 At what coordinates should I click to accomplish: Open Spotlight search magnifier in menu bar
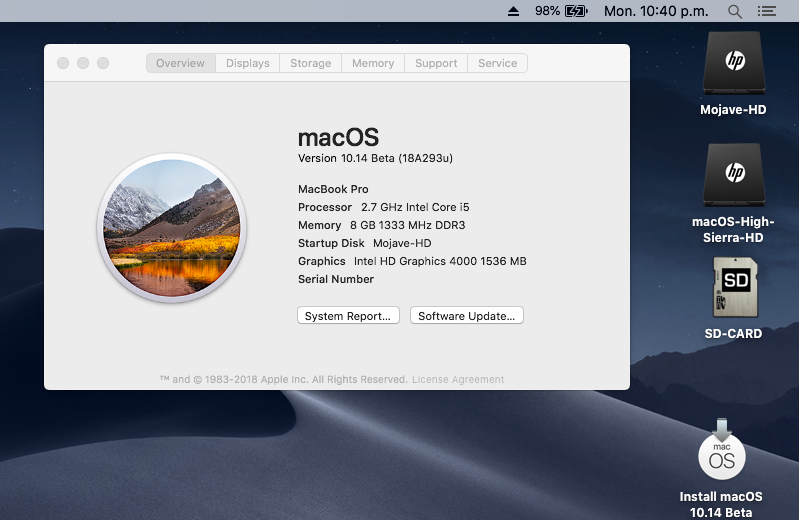pyautogui.click(x=734, y=11)
